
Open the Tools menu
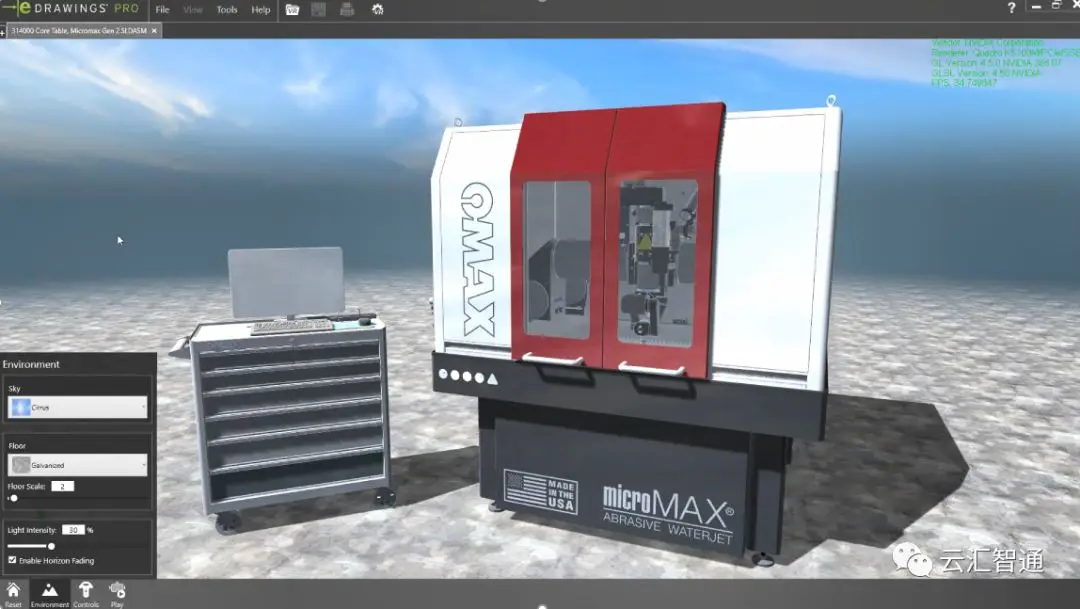tap(227, 10)
